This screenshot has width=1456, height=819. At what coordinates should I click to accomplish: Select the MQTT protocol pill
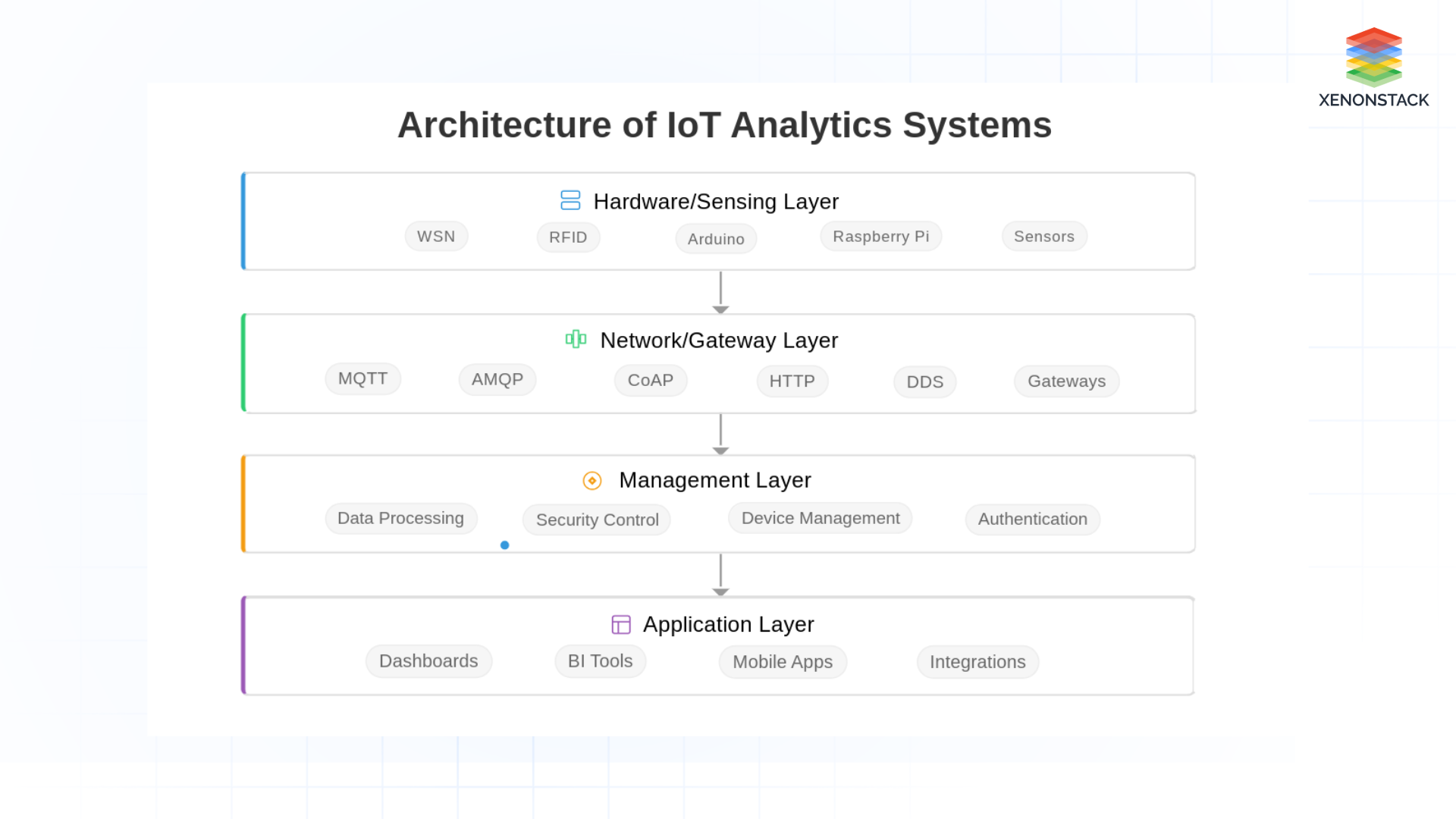coord(362,378)
